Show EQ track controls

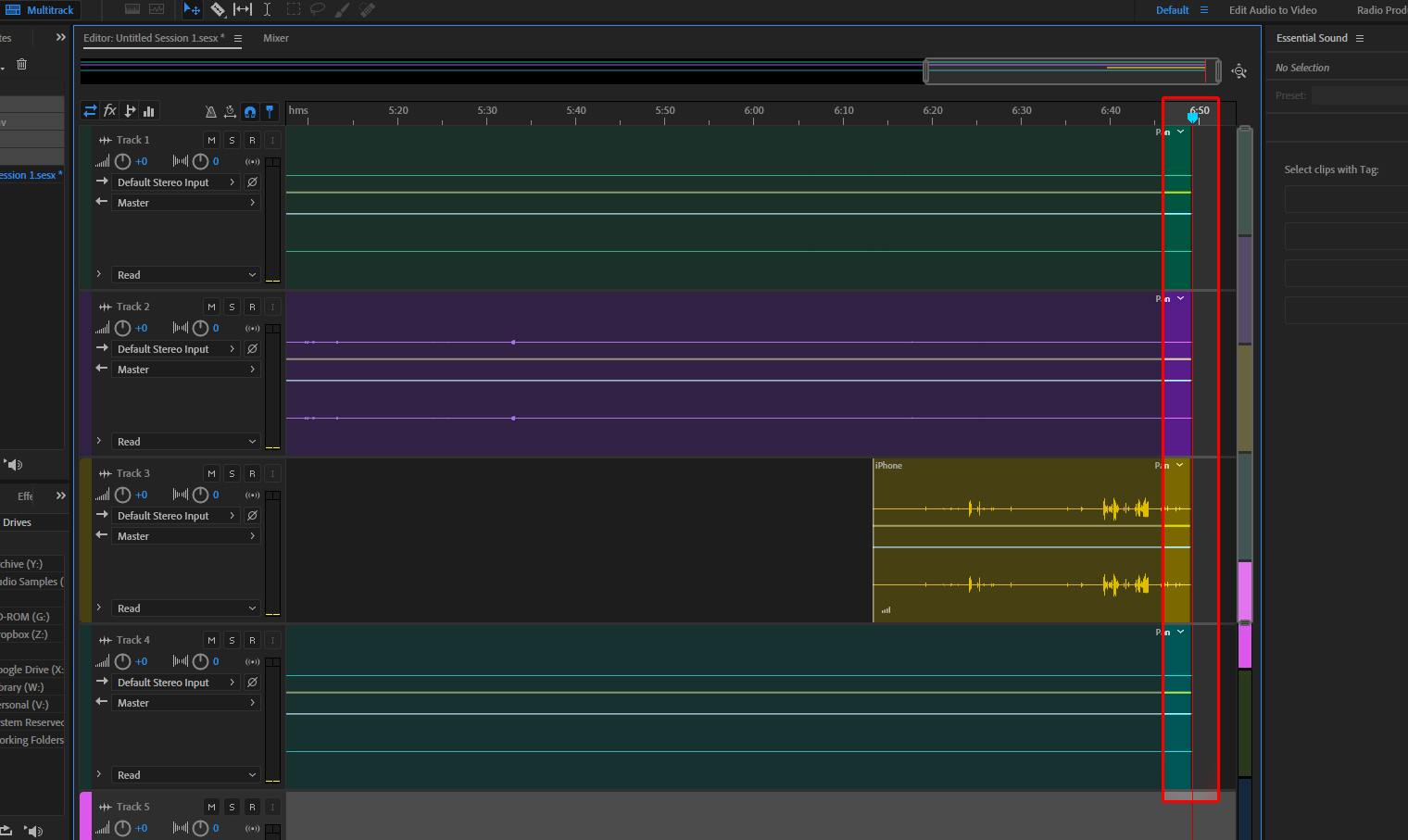tap(149, 111)
